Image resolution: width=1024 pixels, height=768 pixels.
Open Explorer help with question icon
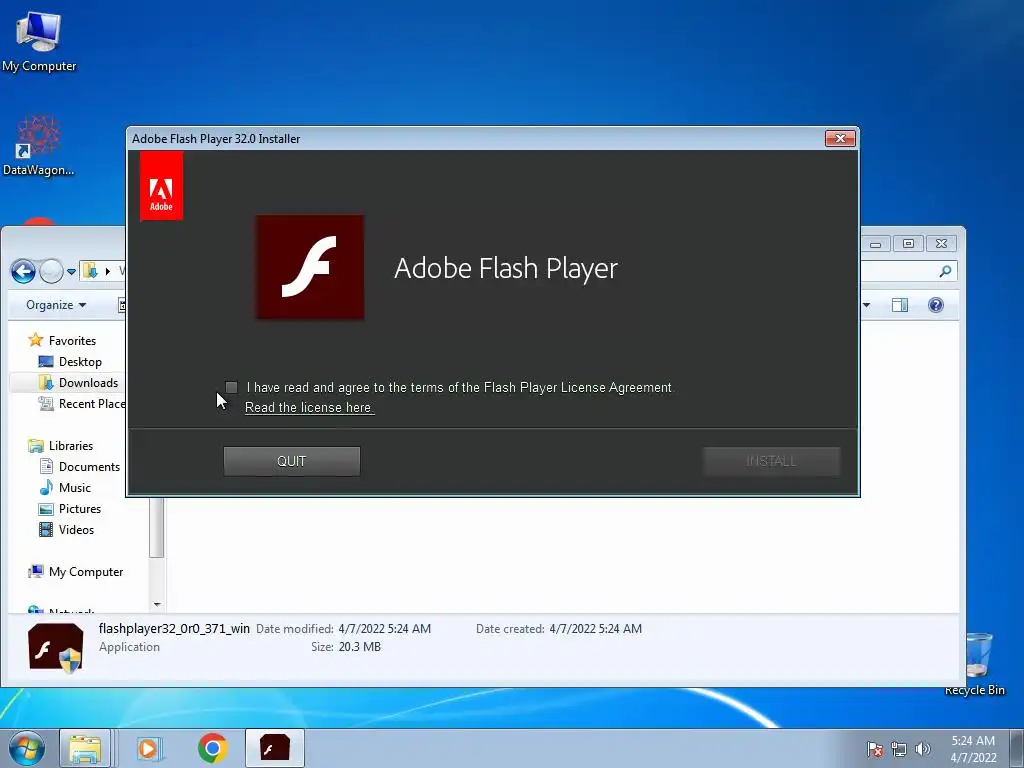(x=935, y=305)
